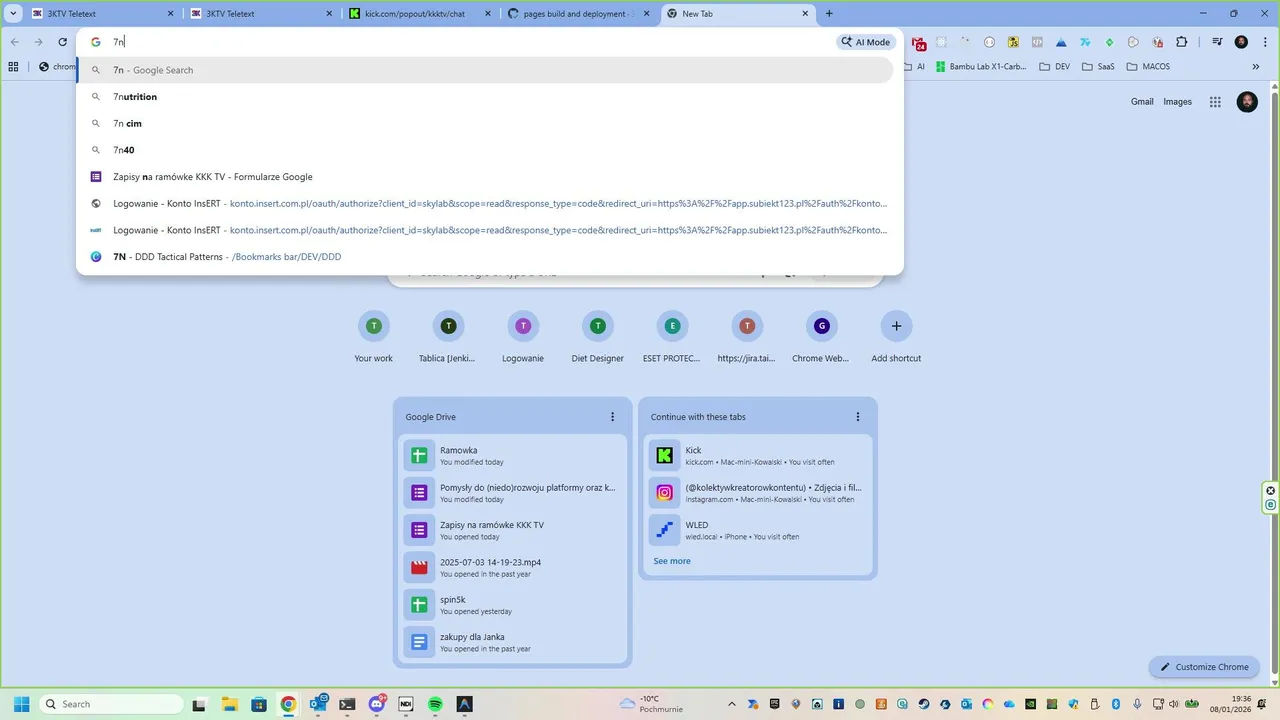1280x720 pixels.
Task: Open the 'Chrome Web...' shortcut
Action: click(x=821, y=336)
